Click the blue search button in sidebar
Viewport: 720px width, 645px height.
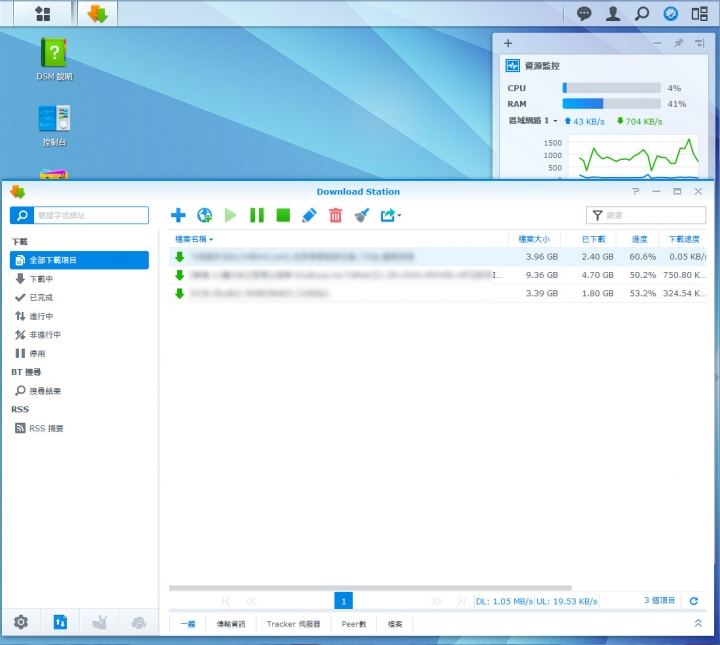[22, 215]
